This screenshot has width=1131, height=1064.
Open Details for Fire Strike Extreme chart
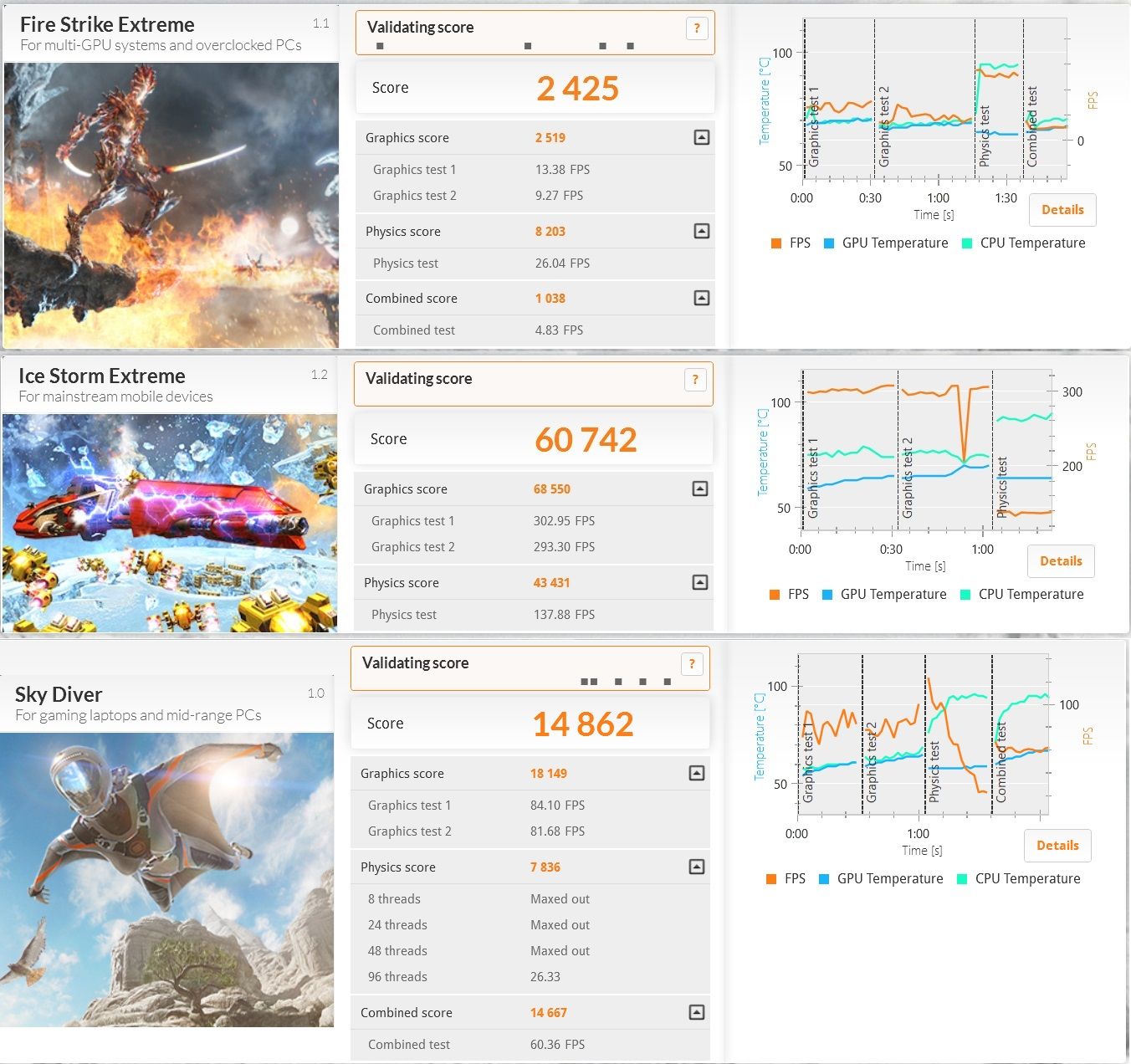coord(1062,210)
